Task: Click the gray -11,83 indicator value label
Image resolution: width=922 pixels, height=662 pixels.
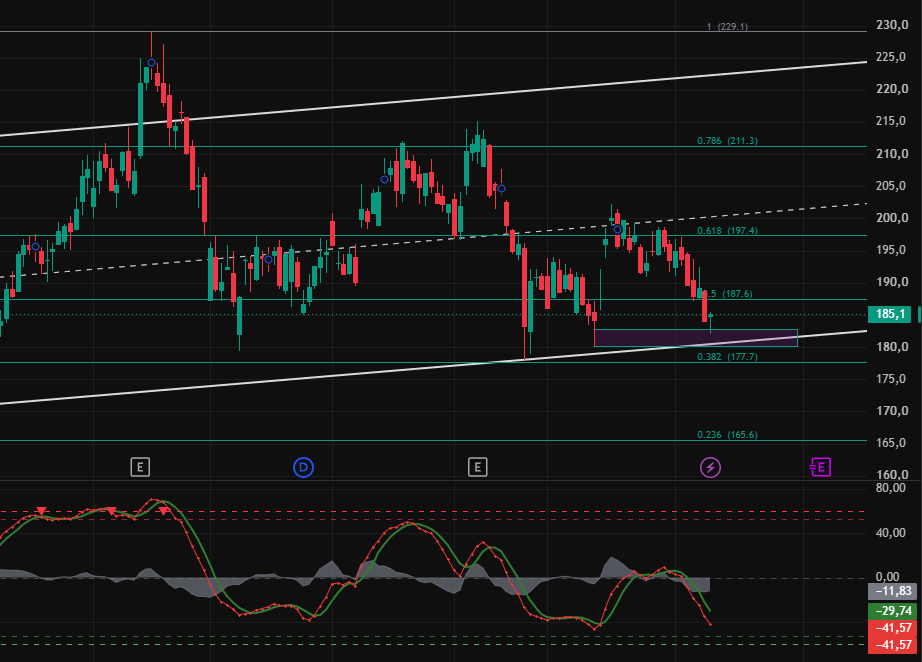Action: tap(893, 591)
